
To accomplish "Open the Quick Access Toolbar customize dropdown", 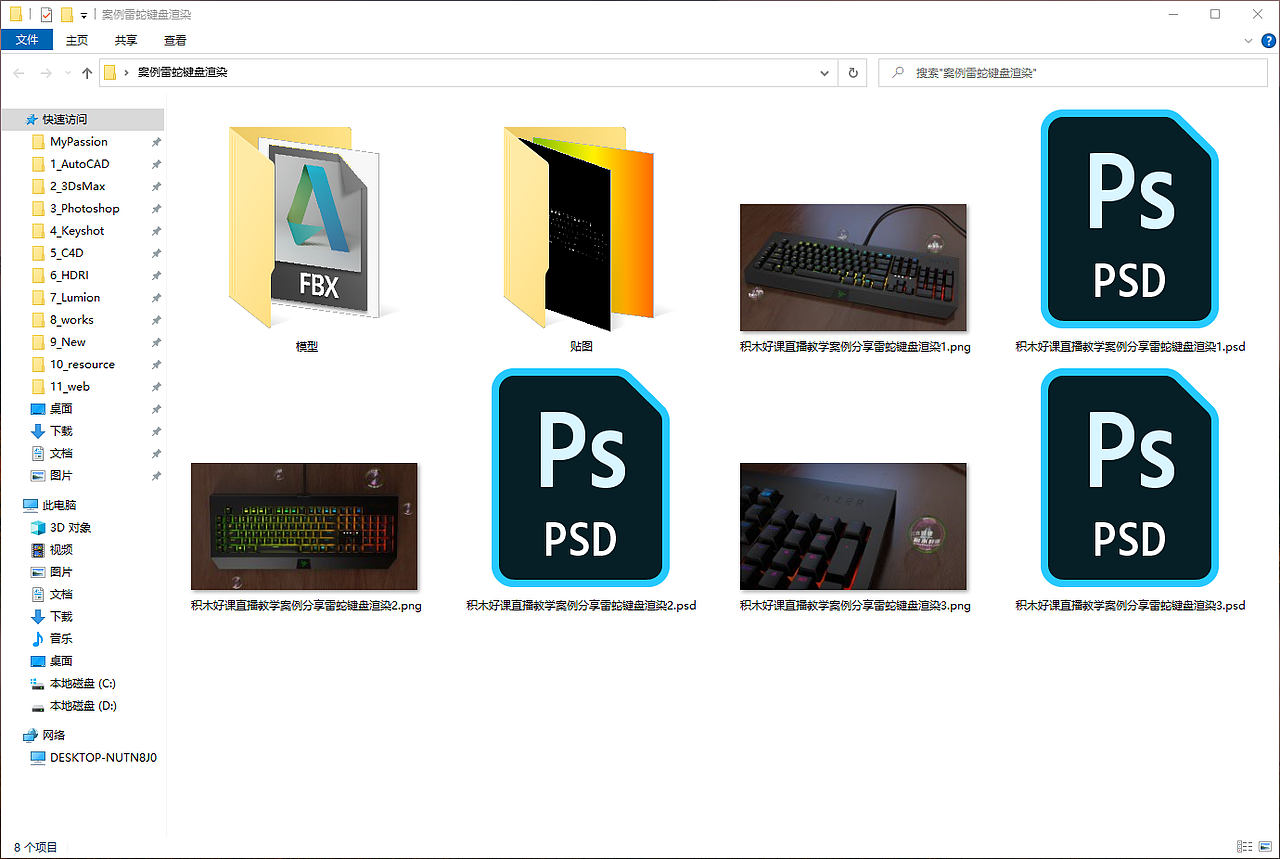I will click(84, 15).
